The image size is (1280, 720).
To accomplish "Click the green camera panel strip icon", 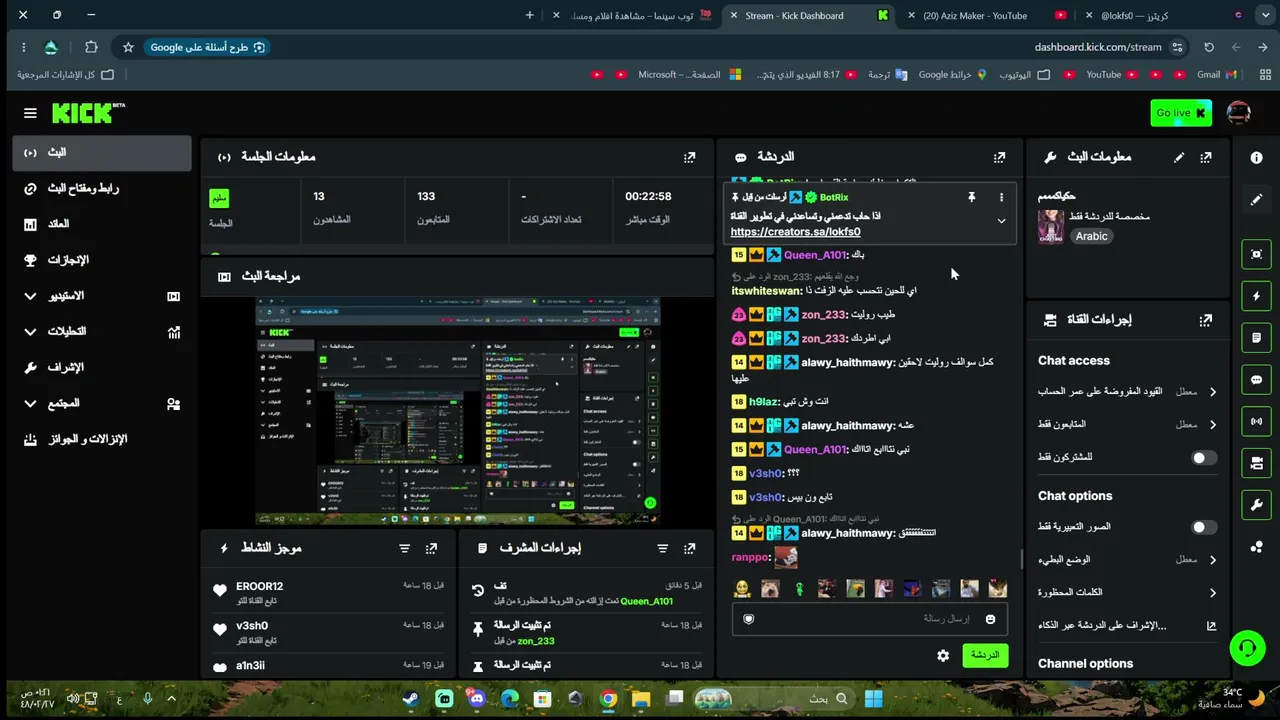I will (1256, 463).
